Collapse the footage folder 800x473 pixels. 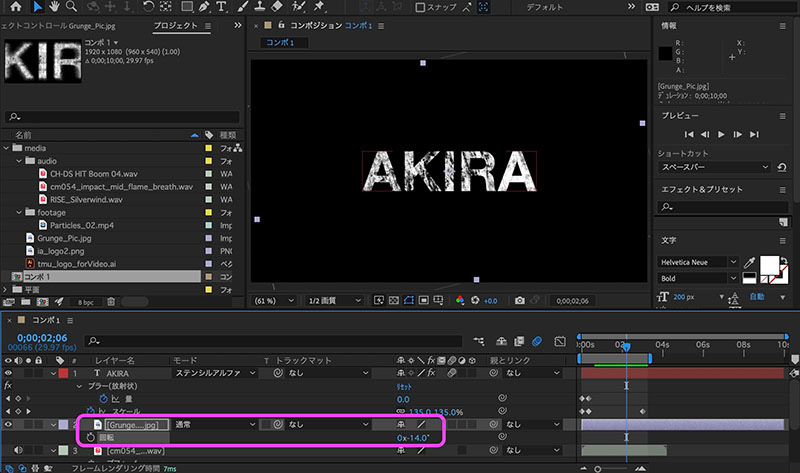click(19, 212)
